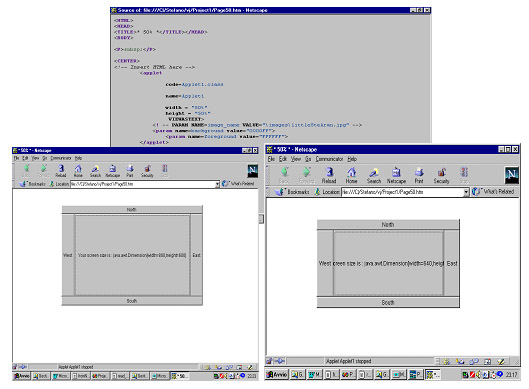
Task: Click the Netscape N logo in left window
Action: point(253,171)
